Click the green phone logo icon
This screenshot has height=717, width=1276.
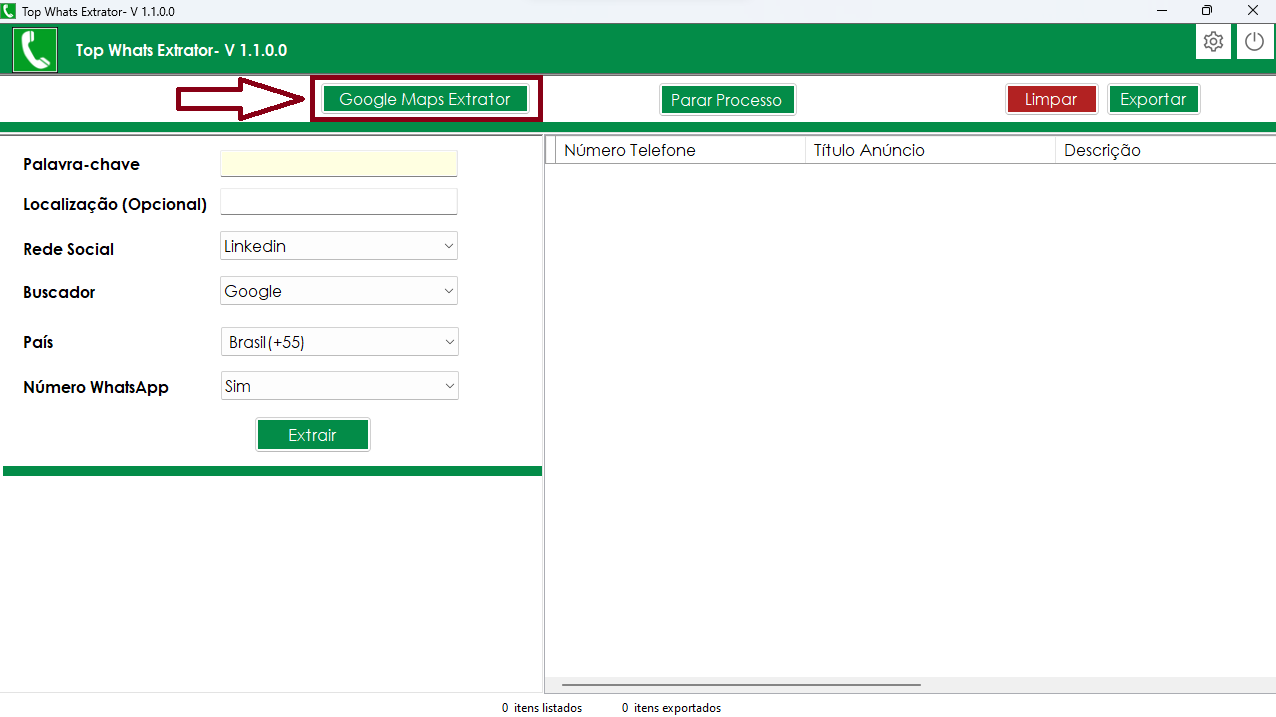point(35,49)
